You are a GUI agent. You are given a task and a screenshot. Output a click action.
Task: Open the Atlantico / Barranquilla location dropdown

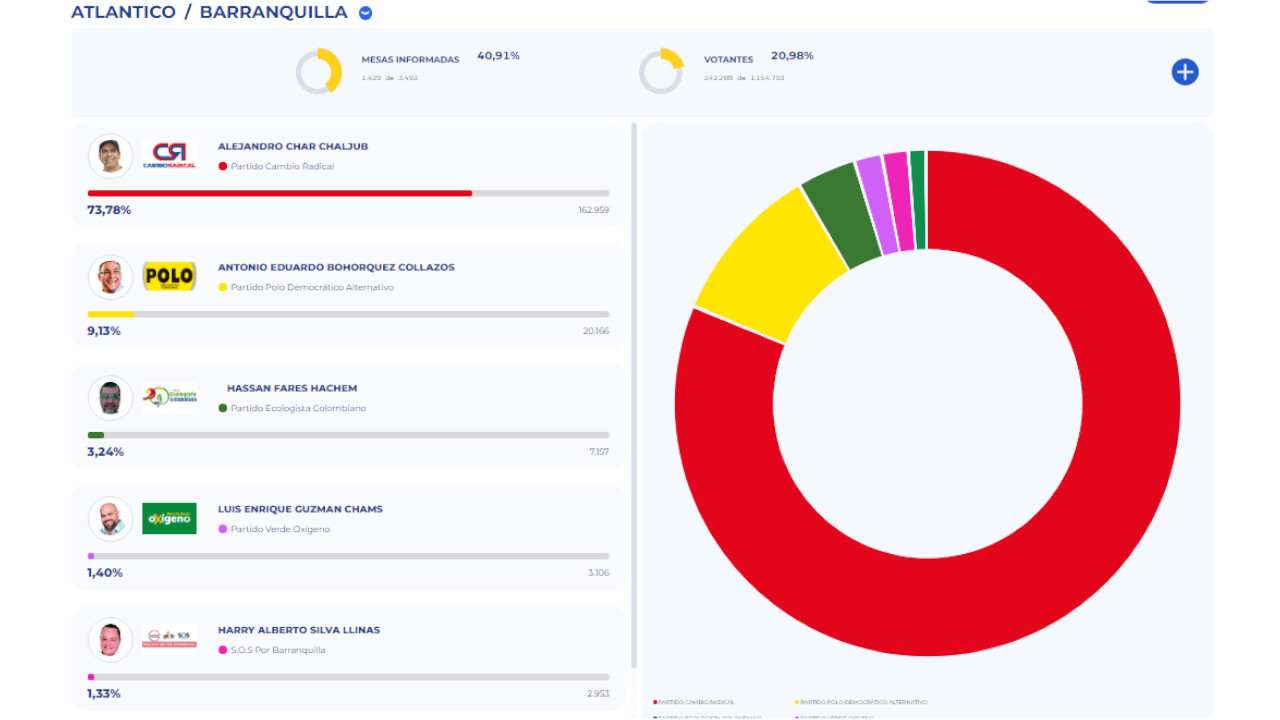[366, 13]
